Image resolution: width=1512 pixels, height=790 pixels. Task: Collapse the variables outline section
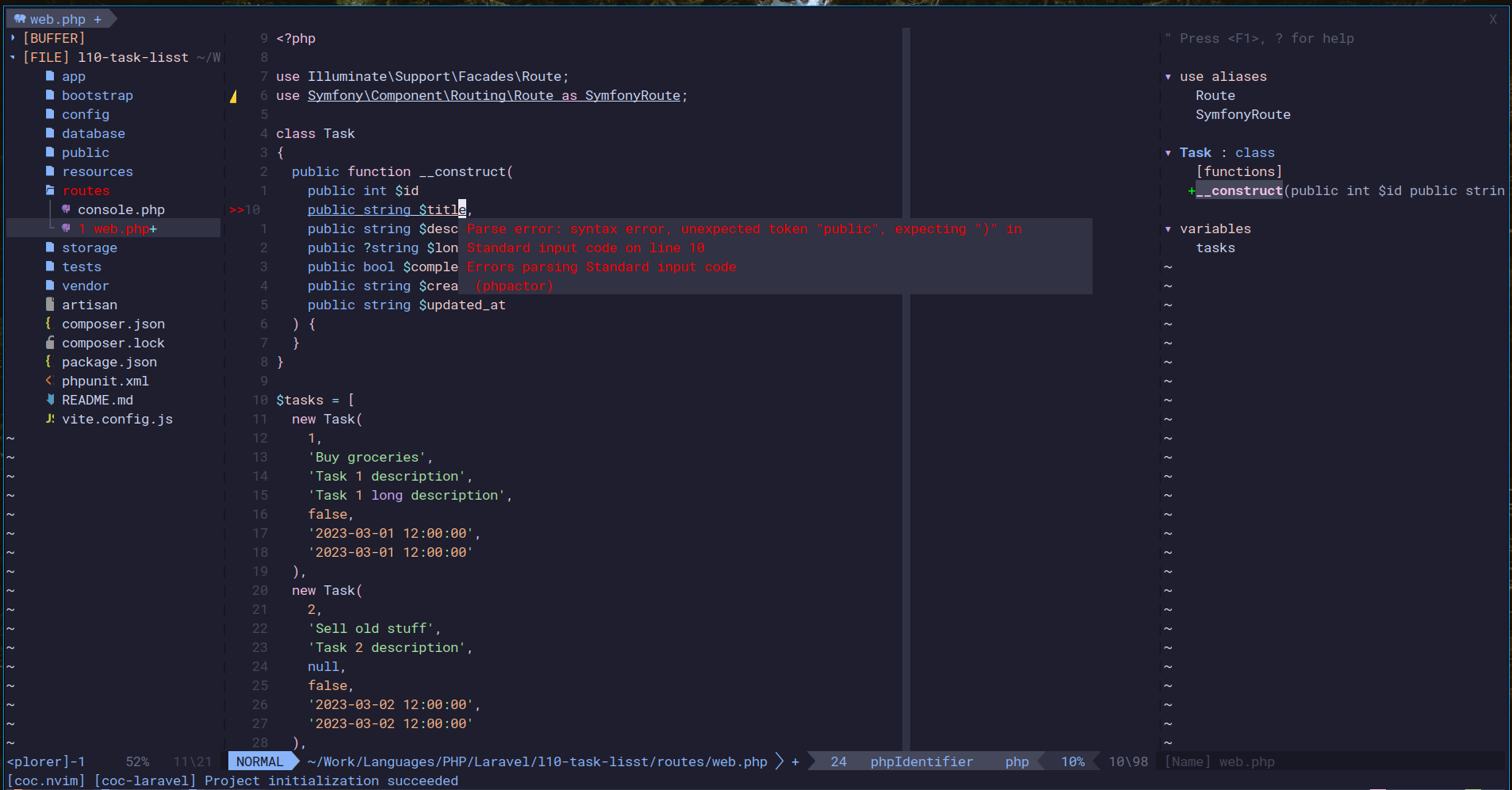1168,229
